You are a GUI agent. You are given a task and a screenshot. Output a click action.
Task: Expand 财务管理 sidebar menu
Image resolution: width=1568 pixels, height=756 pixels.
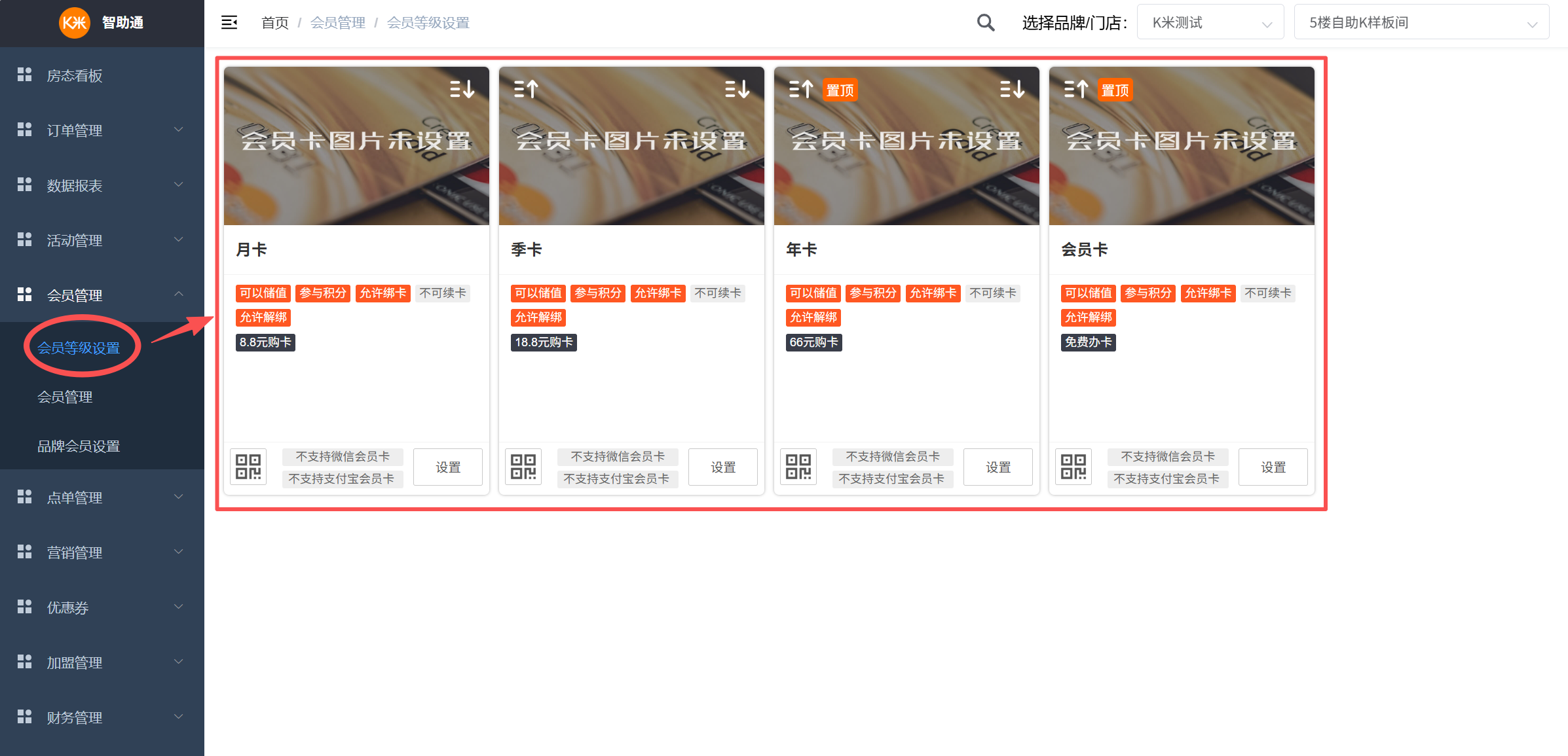102,717
